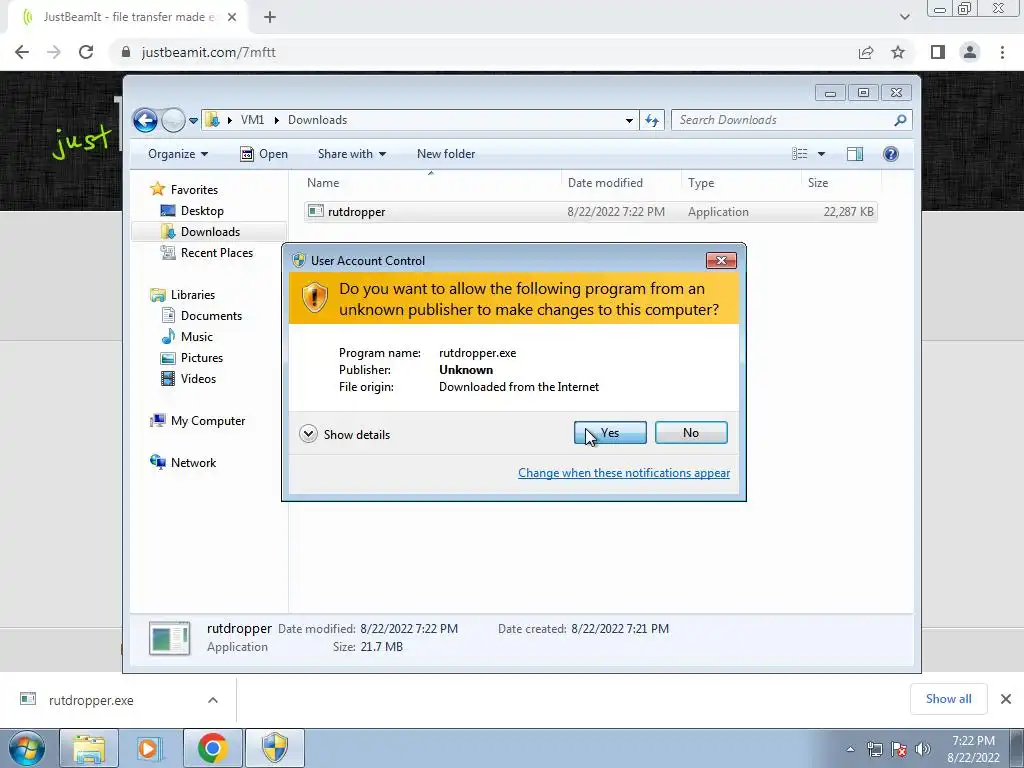Close the JustBeamIt tab
The image size is (1024, 768).
point(232,17)
